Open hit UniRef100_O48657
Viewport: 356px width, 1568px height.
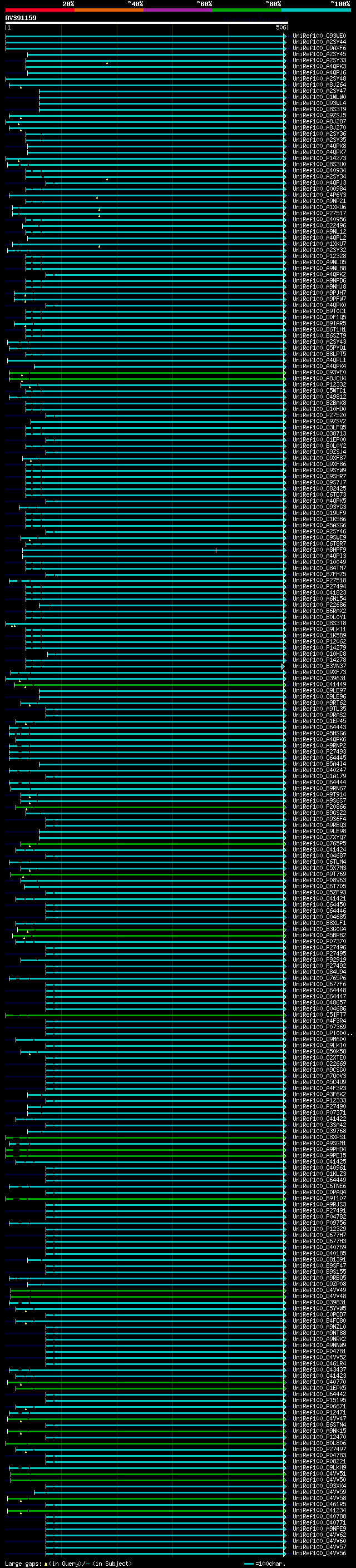click(x=319, y=1002)
